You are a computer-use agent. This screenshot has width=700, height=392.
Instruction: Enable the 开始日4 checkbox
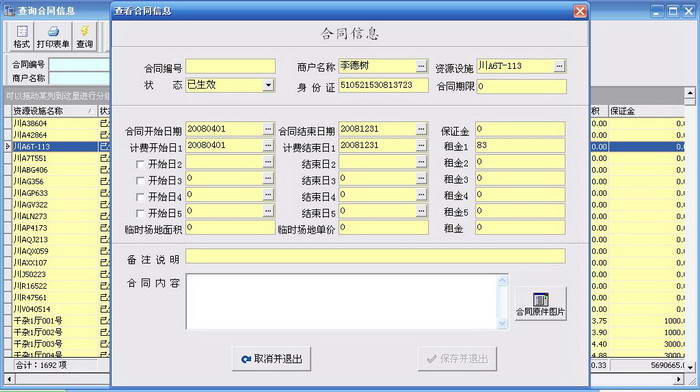click(140, 197)
